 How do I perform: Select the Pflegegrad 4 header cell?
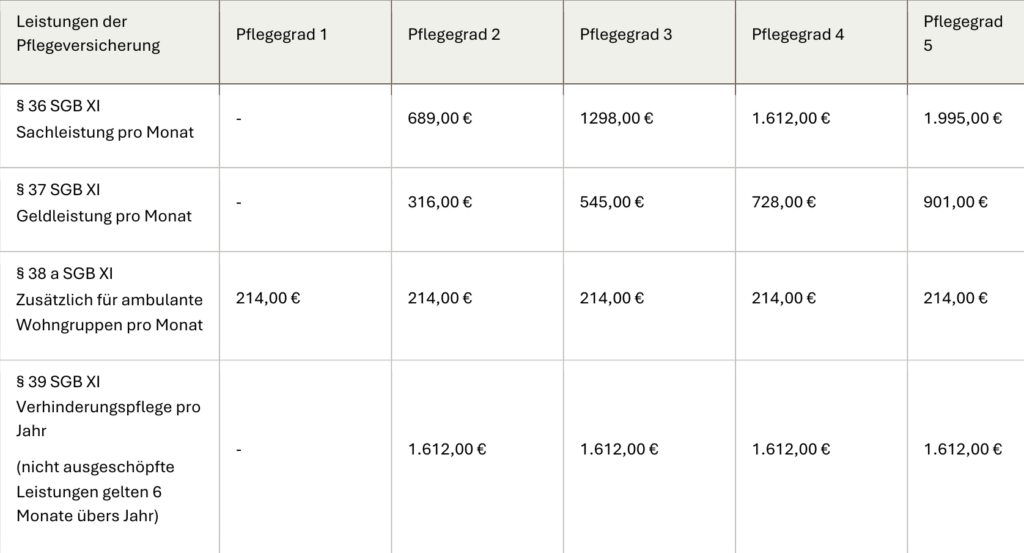[797, 35]
